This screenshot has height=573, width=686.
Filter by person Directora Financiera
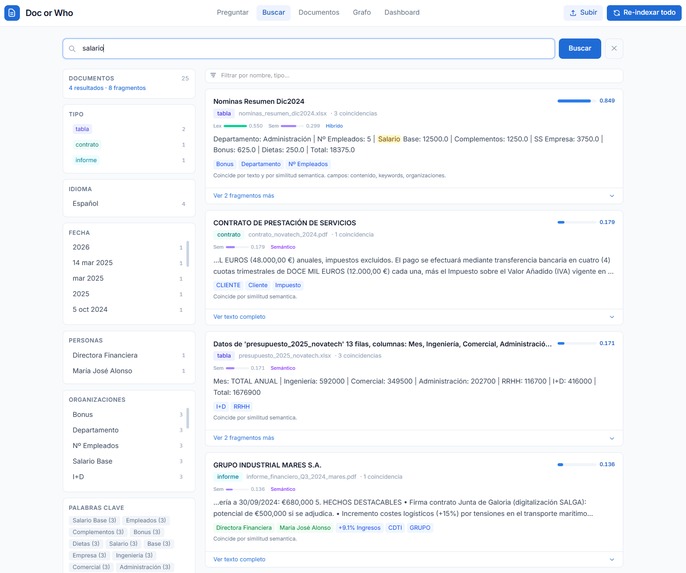click(x=129, y=355)
